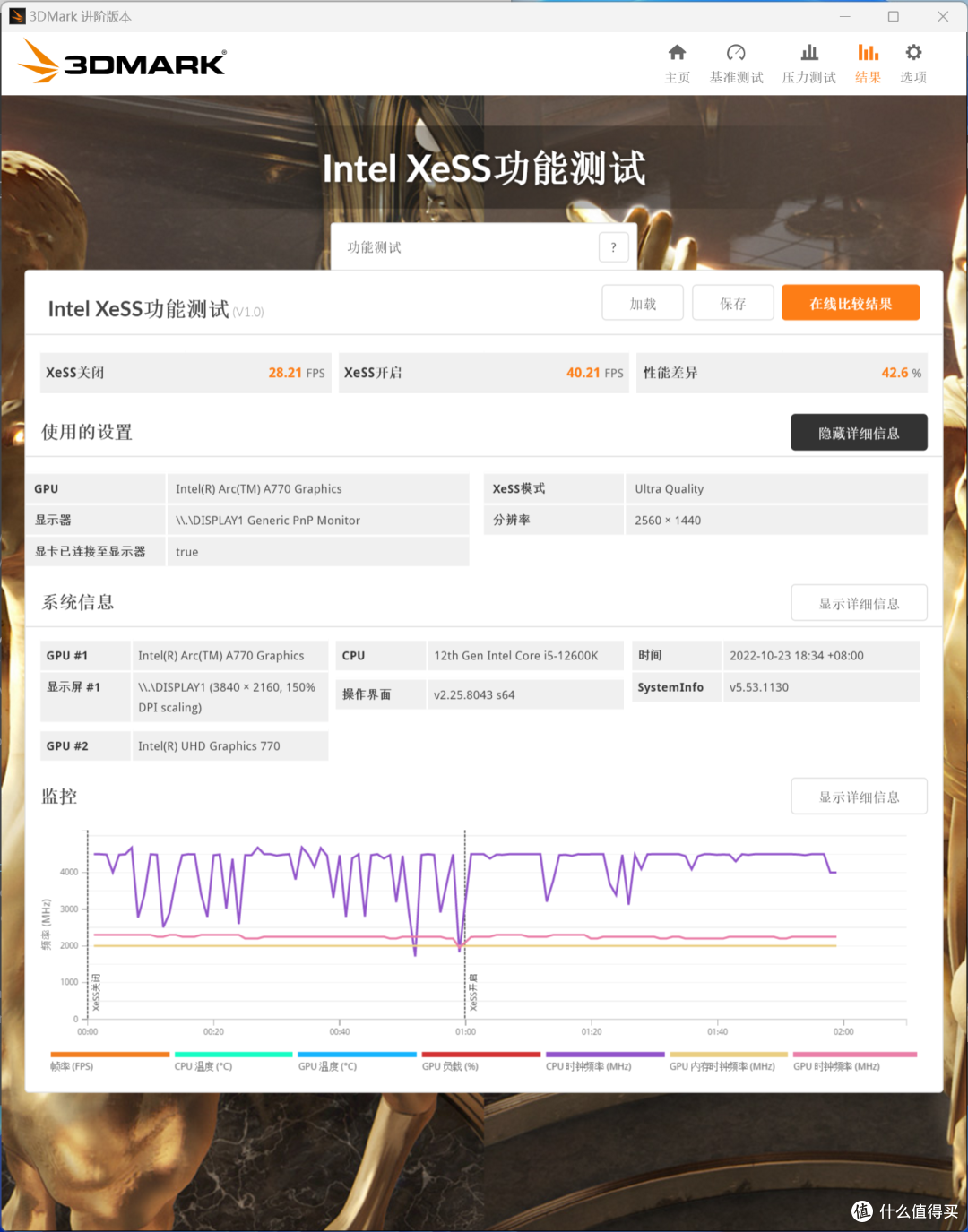The width and height of the screenshot is (968, 1232).
Task: Click 在线比较结果 orange button
Action: point(851,303)
